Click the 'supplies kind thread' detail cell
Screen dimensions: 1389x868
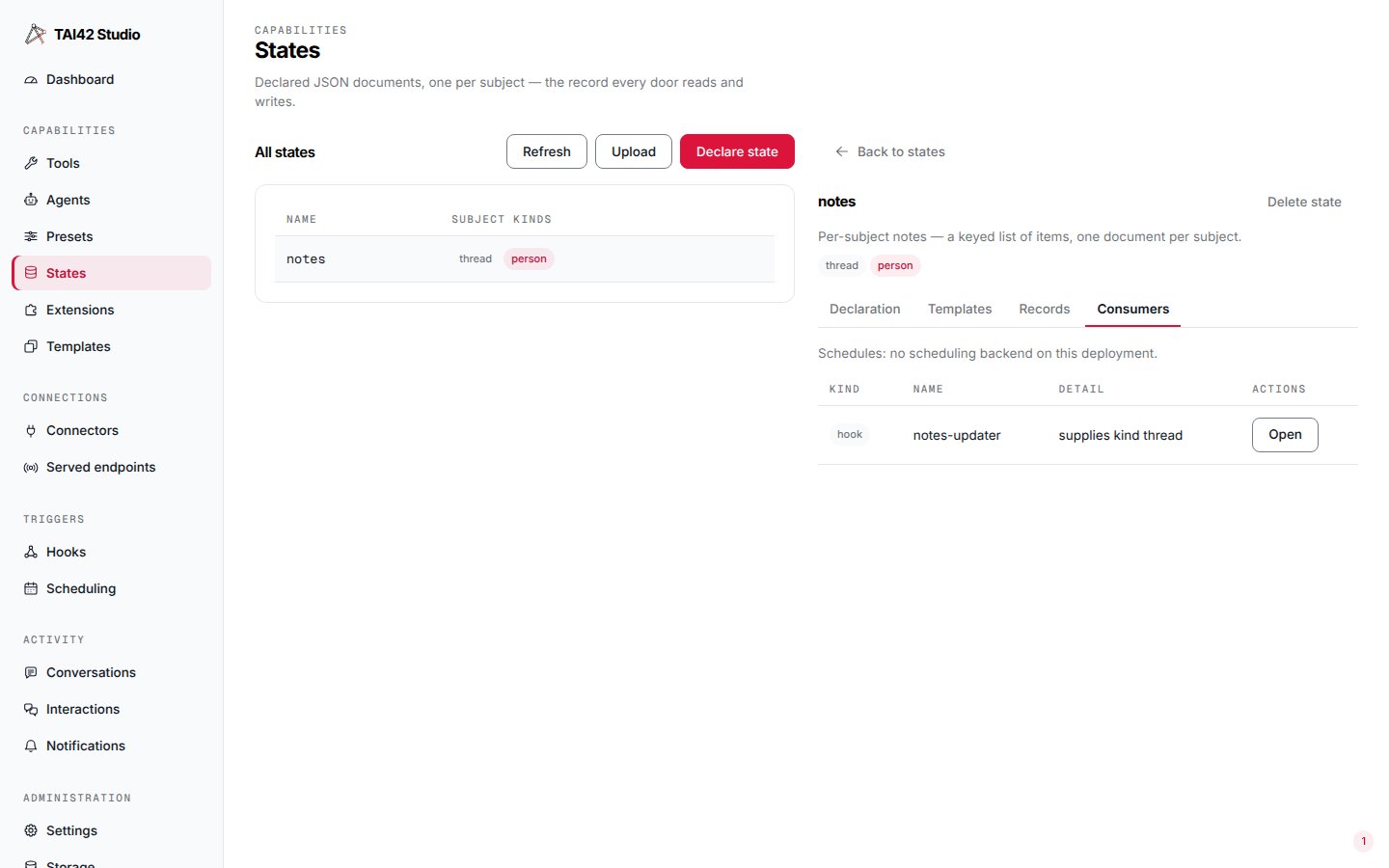coord(1121,436)
